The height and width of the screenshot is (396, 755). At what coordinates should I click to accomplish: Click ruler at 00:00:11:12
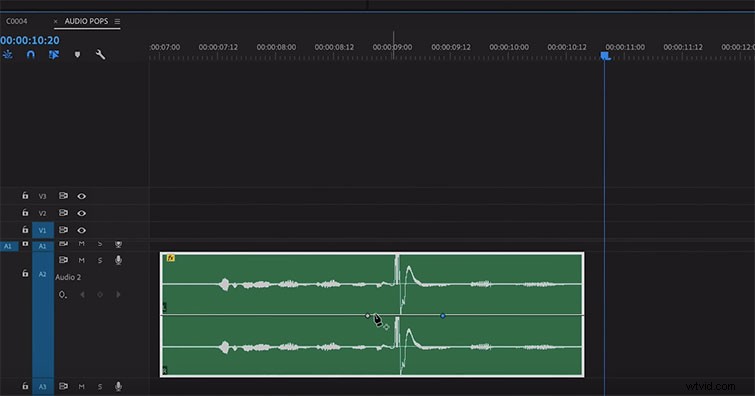pyautogui.click(x=683, y=47)
